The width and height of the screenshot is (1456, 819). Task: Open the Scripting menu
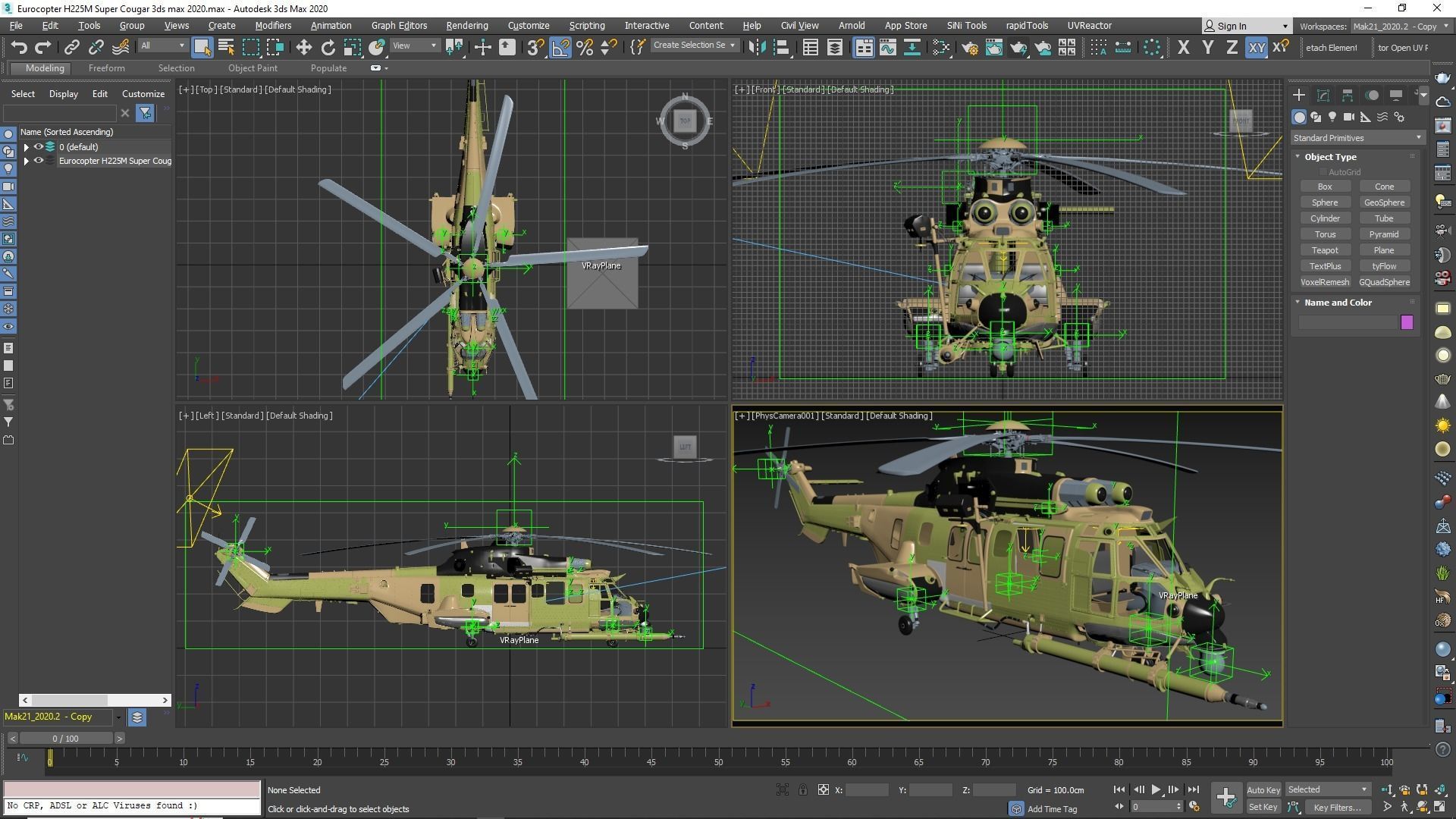tap(587, 26)
